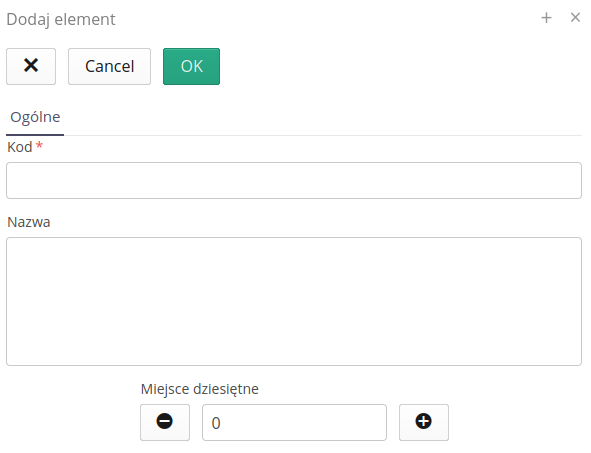Click the Miejsce dziesiętne label
This screenshot has width=591, height=453.
tap(200, 389)
